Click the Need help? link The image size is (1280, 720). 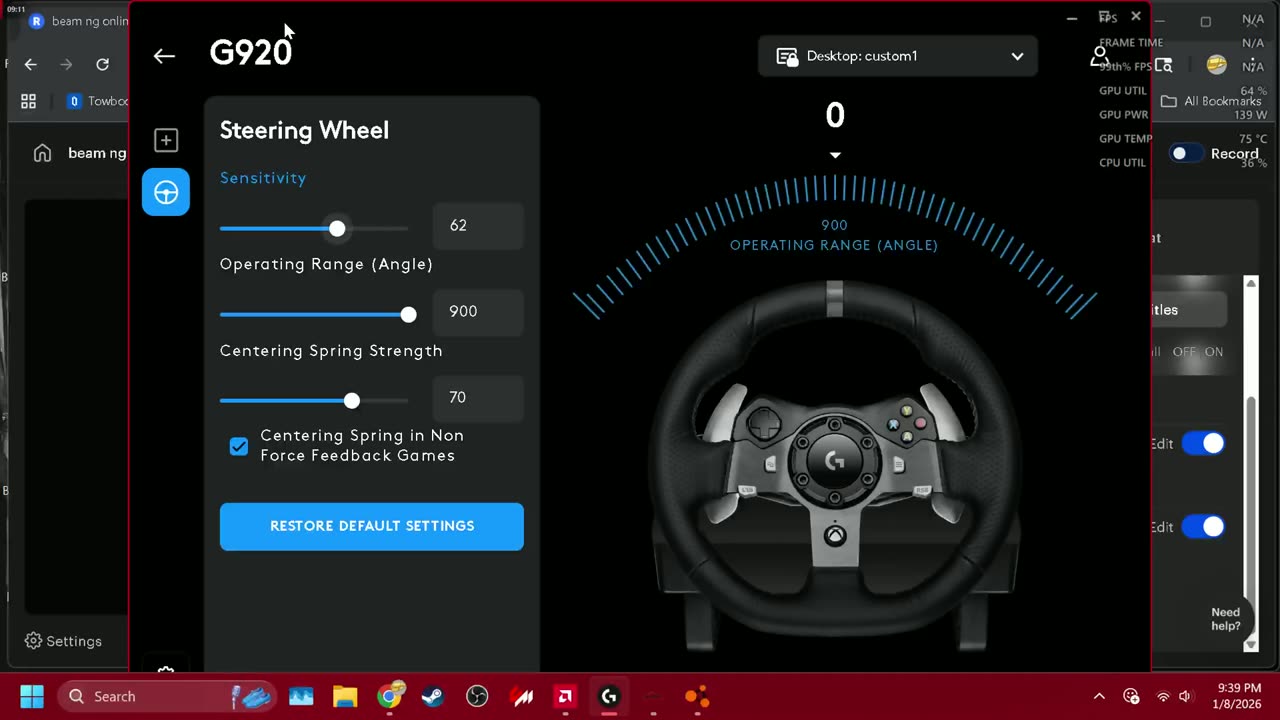(1226, 619)
